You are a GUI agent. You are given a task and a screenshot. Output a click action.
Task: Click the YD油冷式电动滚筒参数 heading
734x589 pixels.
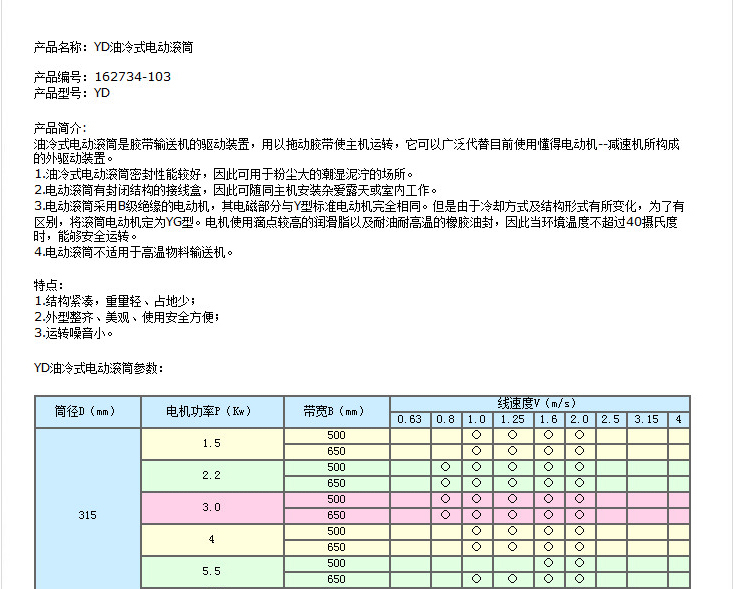[98, 369]
